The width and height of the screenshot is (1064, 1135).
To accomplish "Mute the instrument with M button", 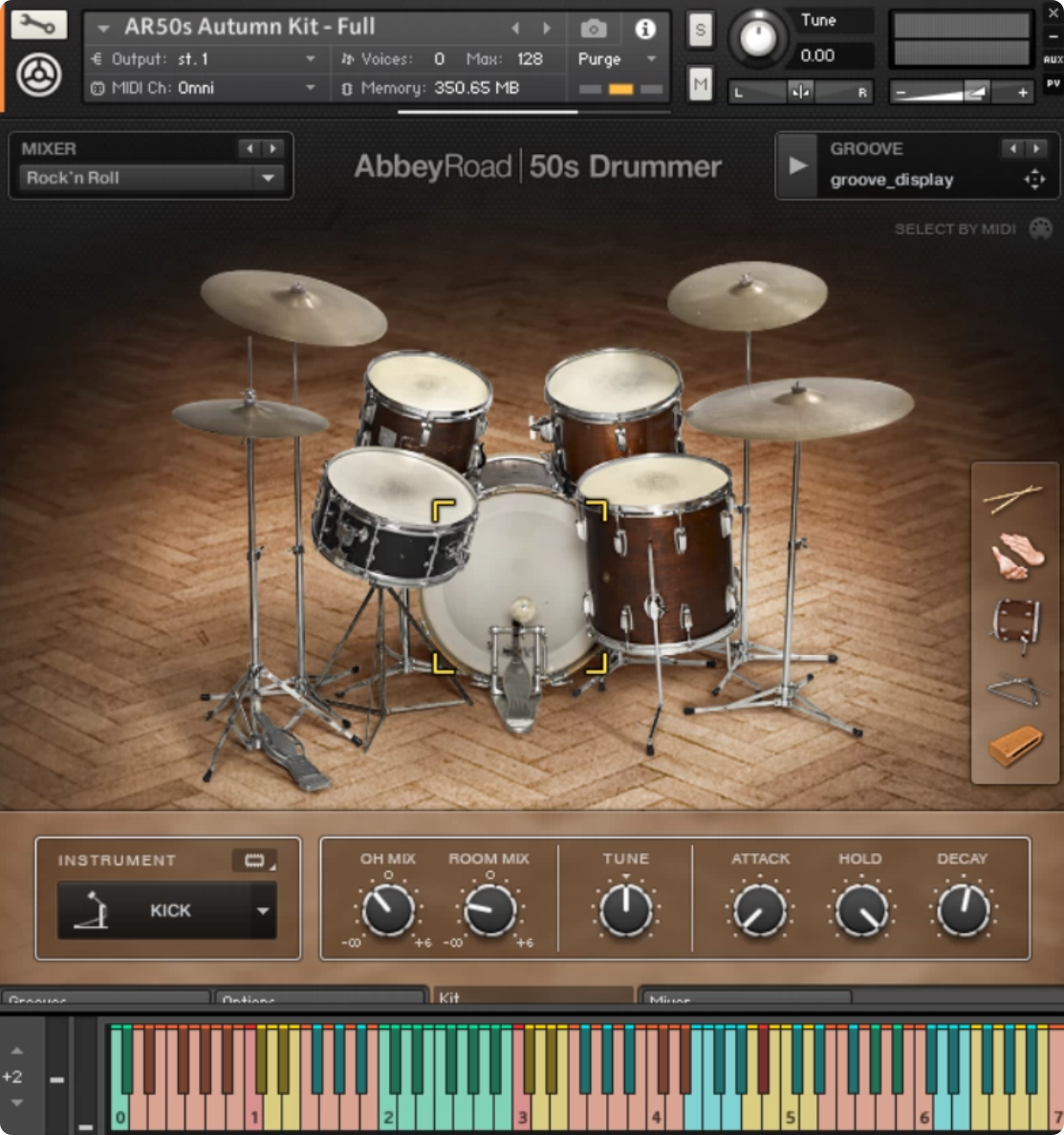I will click(x=700, y=85).
